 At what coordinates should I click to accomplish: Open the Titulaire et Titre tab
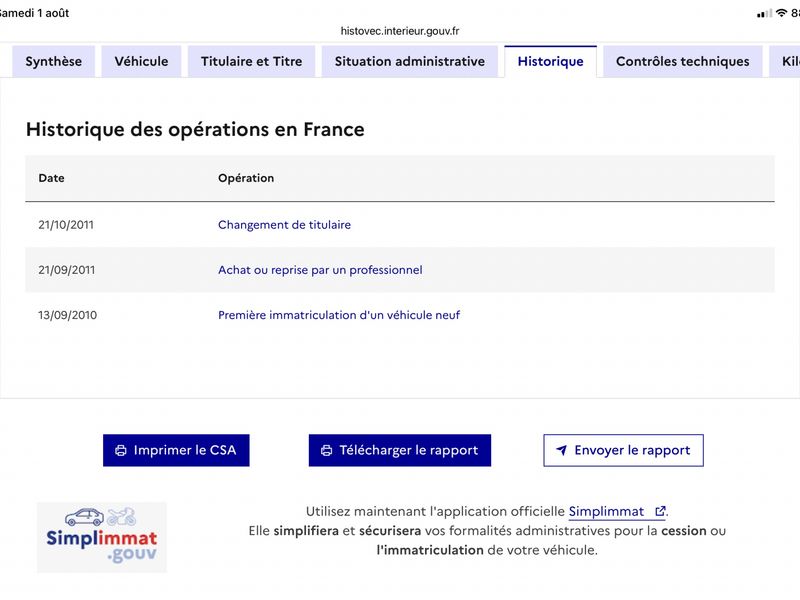[252, 61]
